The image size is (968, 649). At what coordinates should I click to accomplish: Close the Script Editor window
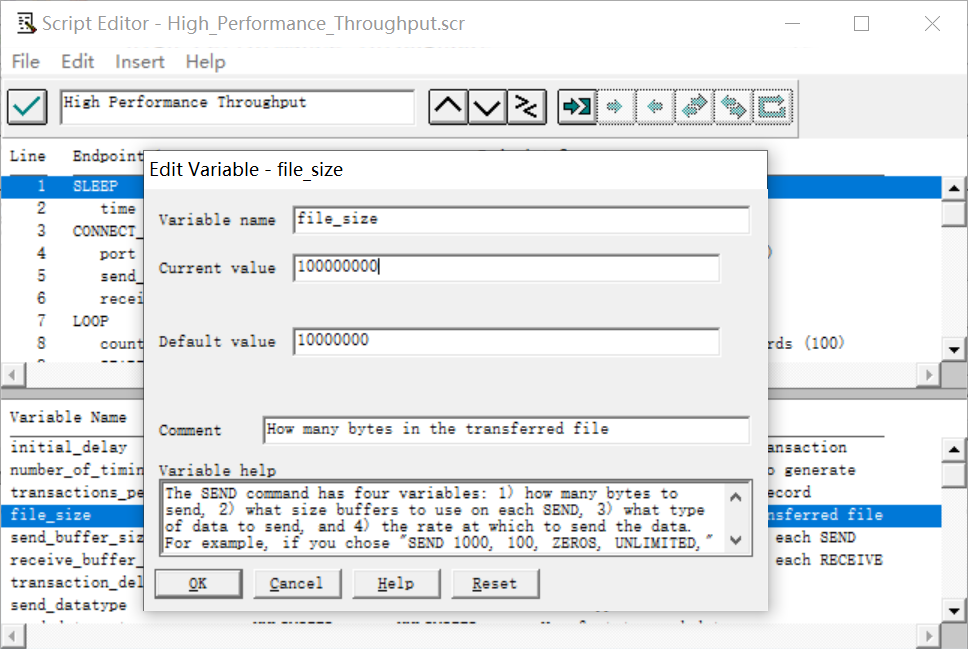[x=932, y=23]
